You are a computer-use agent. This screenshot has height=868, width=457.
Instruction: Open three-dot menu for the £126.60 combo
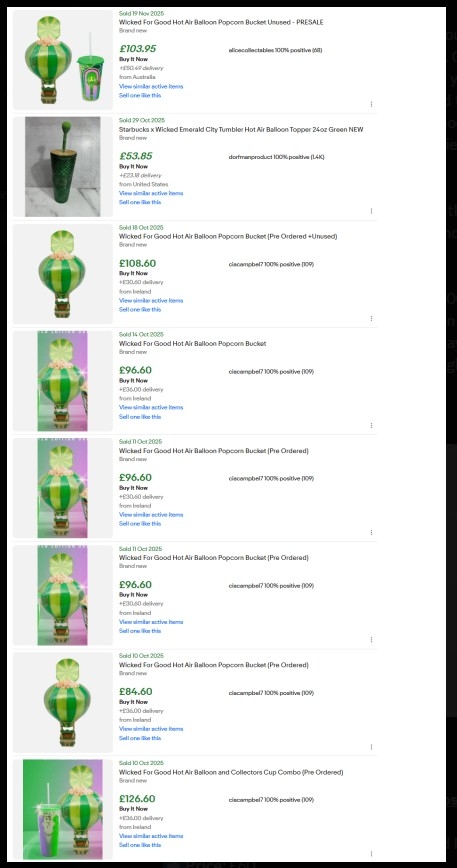(x=371, y=854)
